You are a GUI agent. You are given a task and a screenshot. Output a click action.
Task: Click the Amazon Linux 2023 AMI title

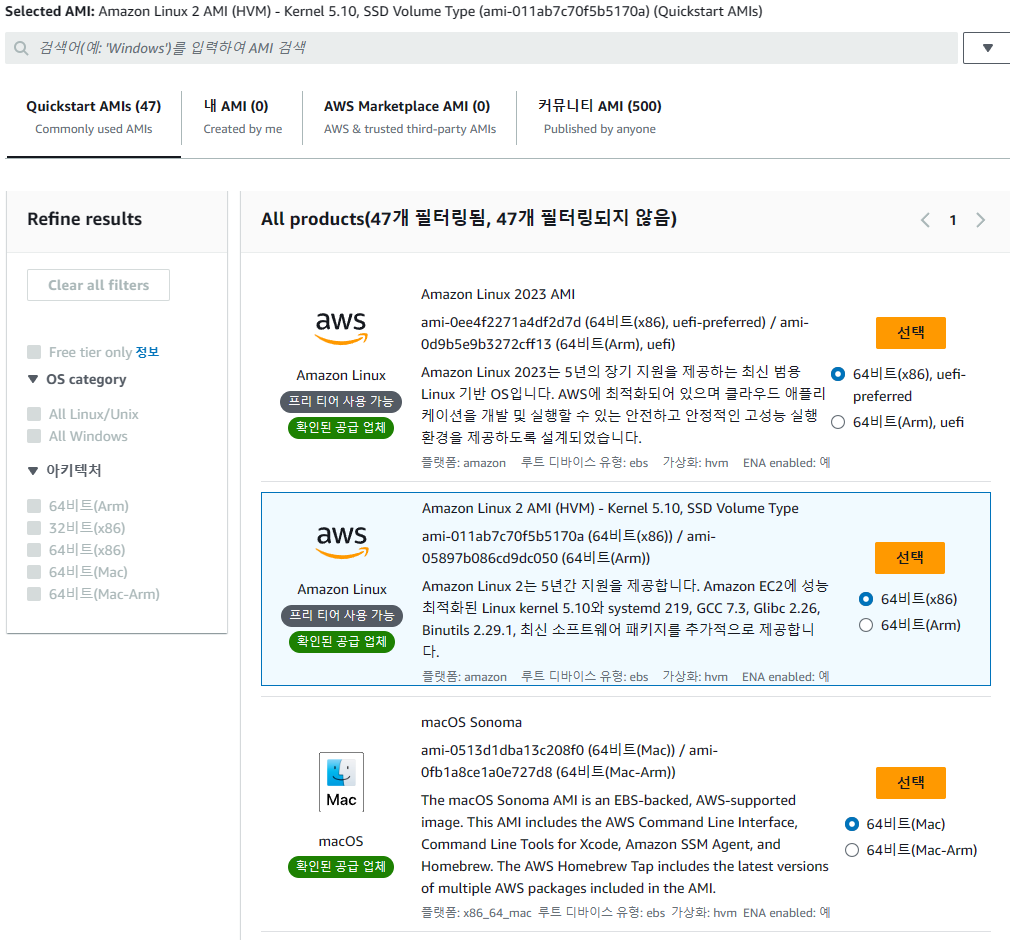498,294
